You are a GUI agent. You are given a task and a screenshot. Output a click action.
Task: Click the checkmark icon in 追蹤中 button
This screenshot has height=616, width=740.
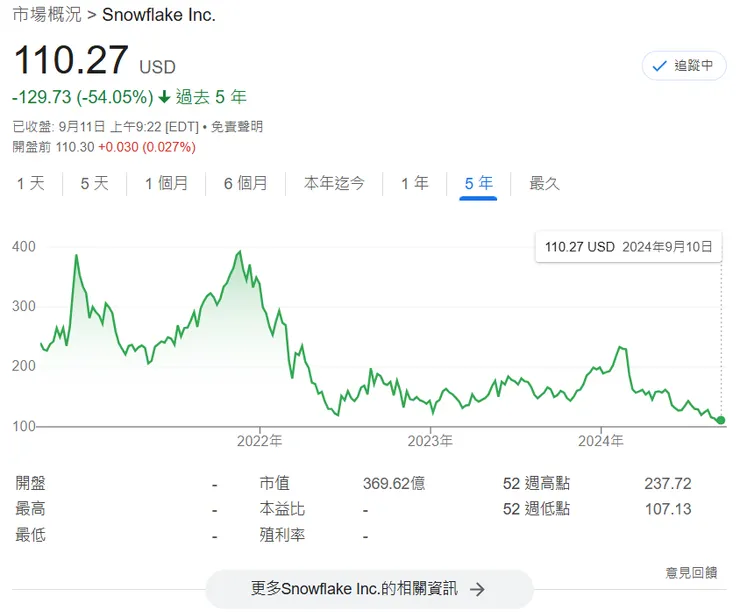(659, 66)
